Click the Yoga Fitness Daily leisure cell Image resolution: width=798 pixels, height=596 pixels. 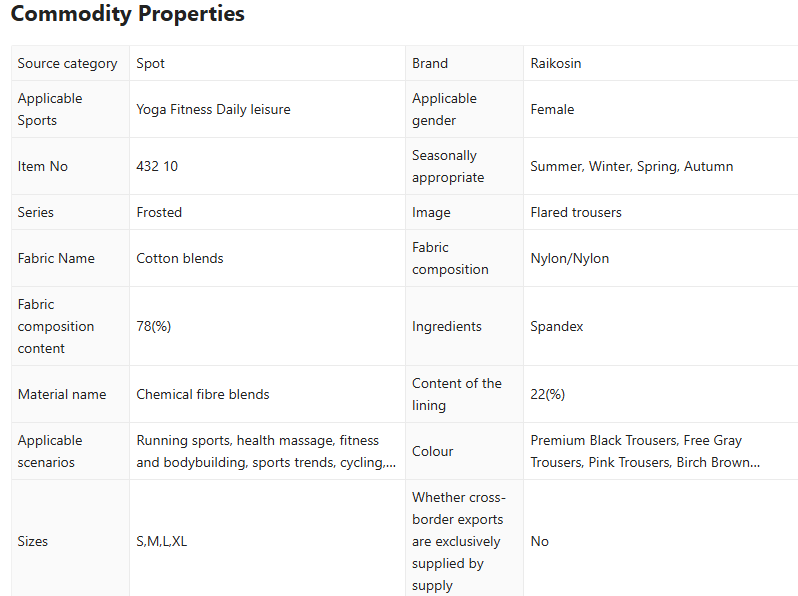pos(213,109)
